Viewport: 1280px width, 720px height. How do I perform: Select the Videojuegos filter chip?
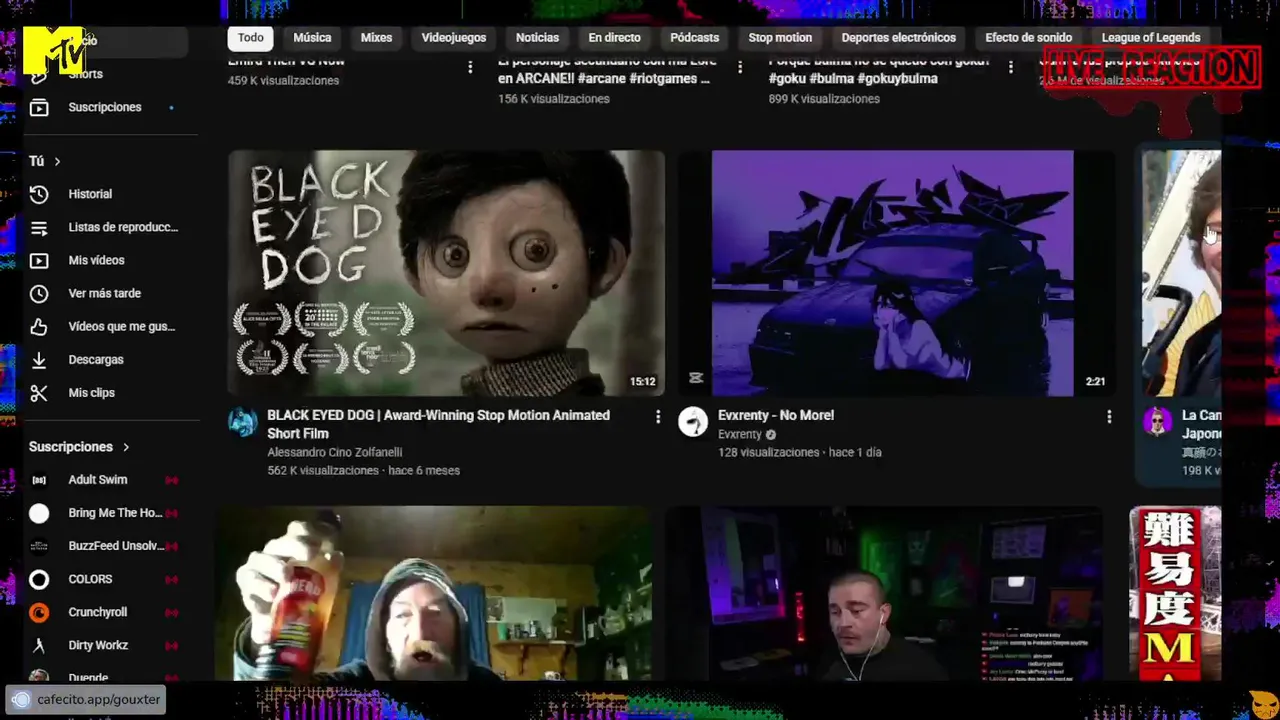(454, 38)
